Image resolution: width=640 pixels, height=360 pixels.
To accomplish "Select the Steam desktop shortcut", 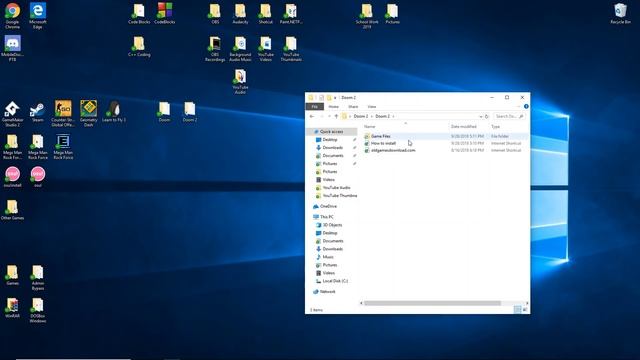I will click(38, 111).
